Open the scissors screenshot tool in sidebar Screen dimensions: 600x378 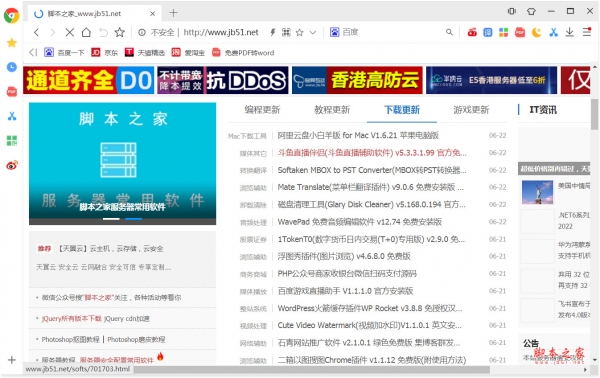point(12,116)
